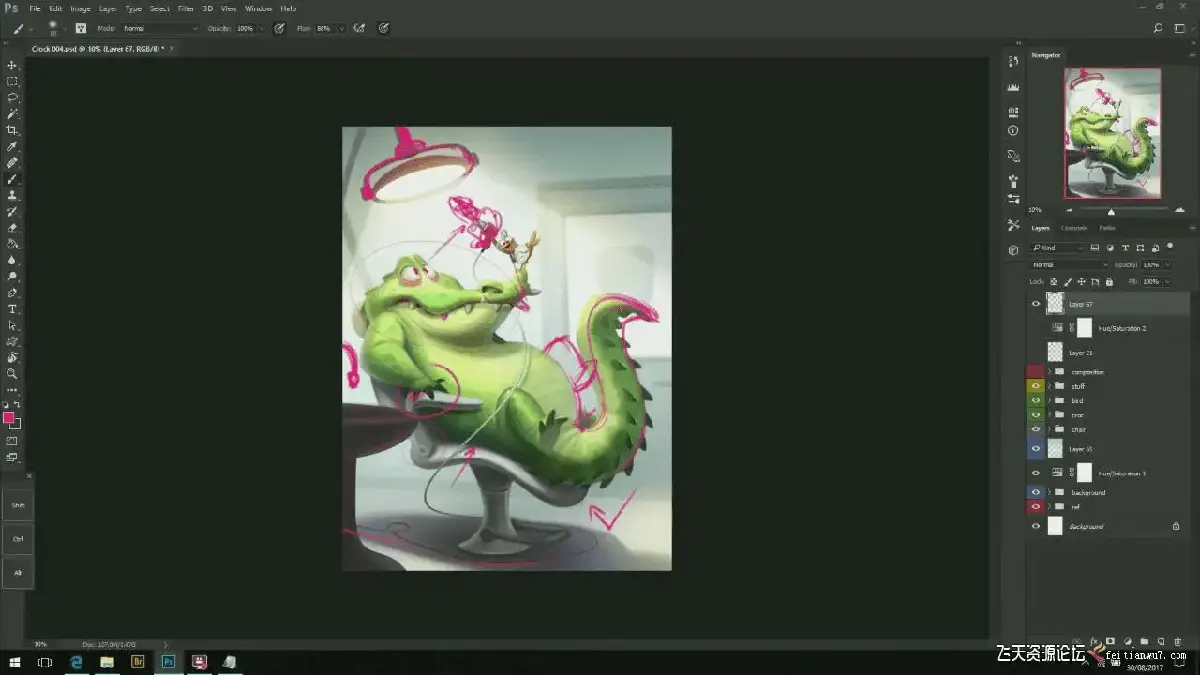
Task: Hide the ref group
Action: [1036, 507]
